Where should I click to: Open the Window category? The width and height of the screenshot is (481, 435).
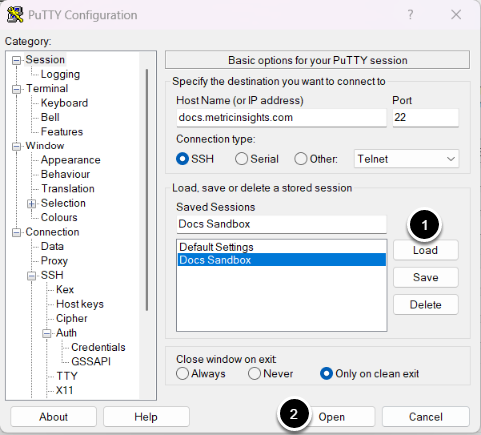click(45, 146)
